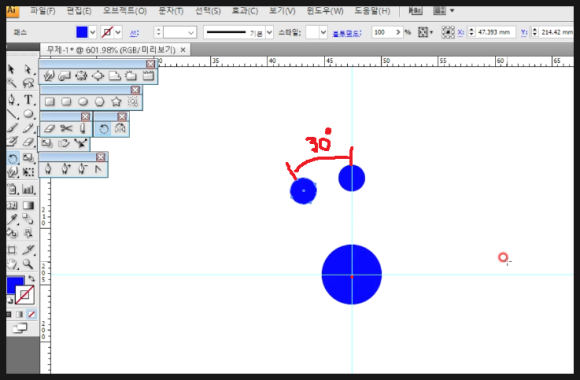Select the Slice tool
580x380 pixels.
[x=28, y=250]
